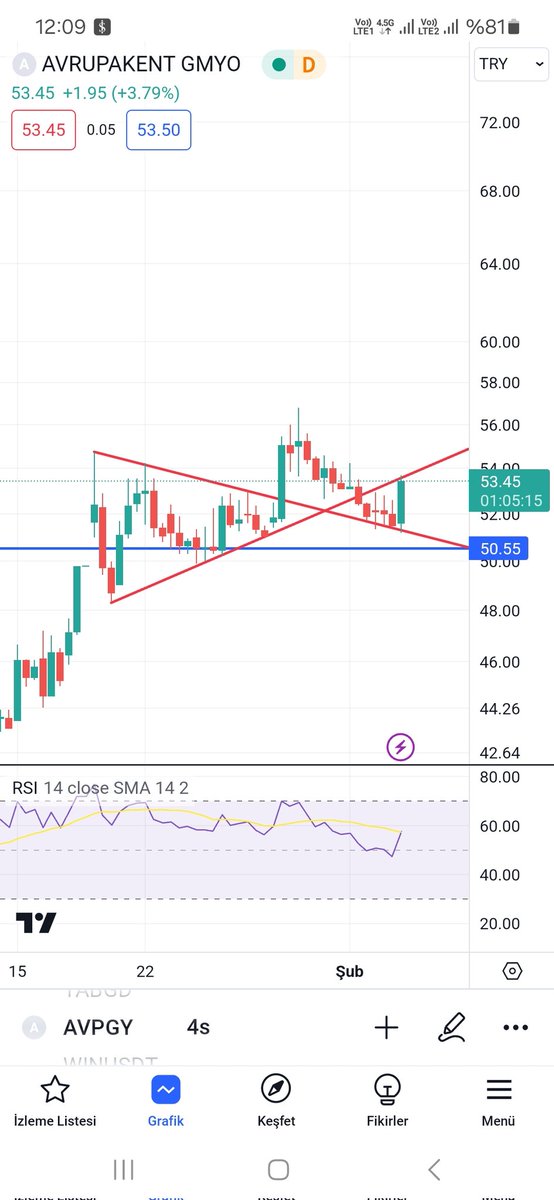Open the drawing tools pen icon
Screen dimensions: 554x1200
coord(453,1027)
